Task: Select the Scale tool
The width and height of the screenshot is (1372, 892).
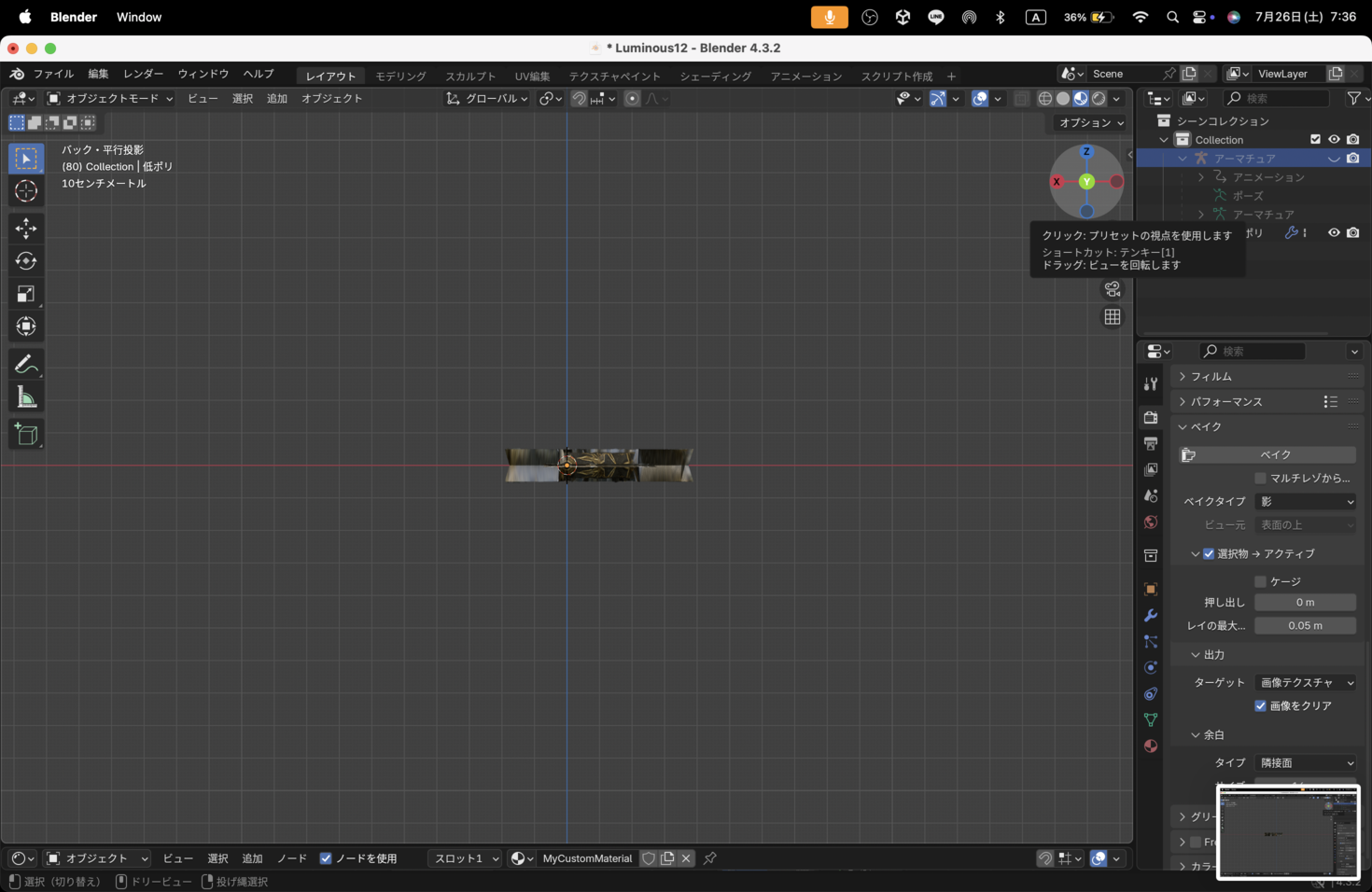Action: tap(26, 294)
